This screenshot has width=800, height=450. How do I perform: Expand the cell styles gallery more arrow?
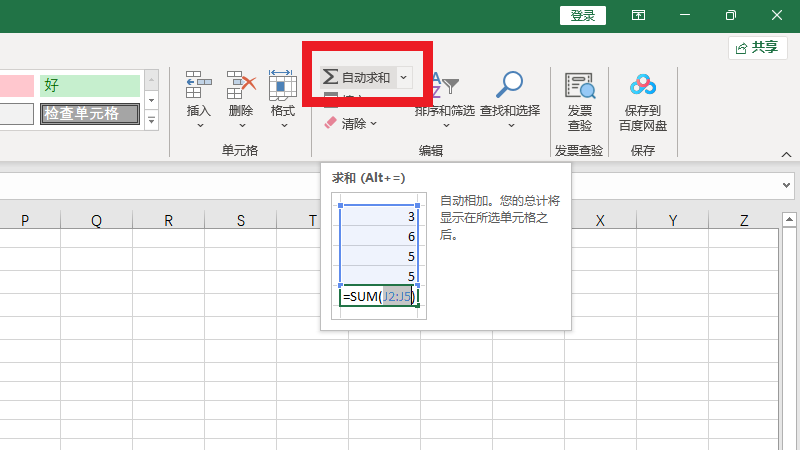click(152, 120)
